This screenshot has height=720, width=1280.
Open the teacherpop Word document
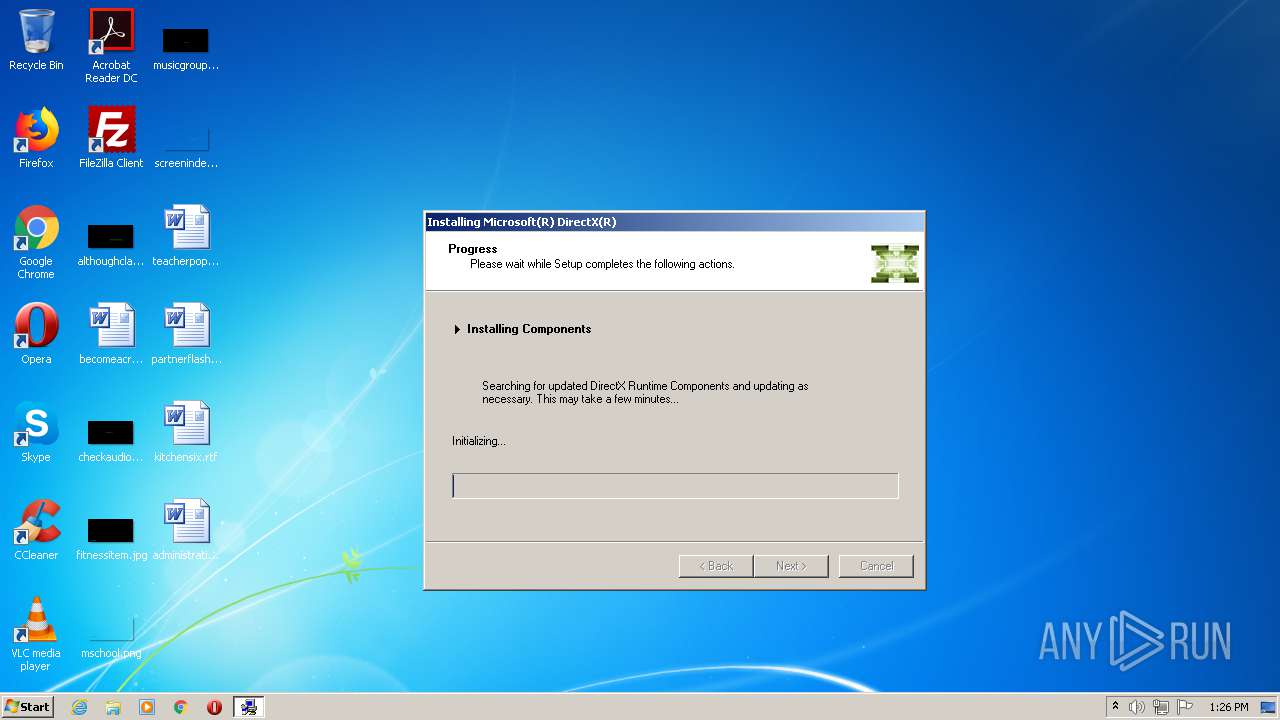click(x=186, y=236)
